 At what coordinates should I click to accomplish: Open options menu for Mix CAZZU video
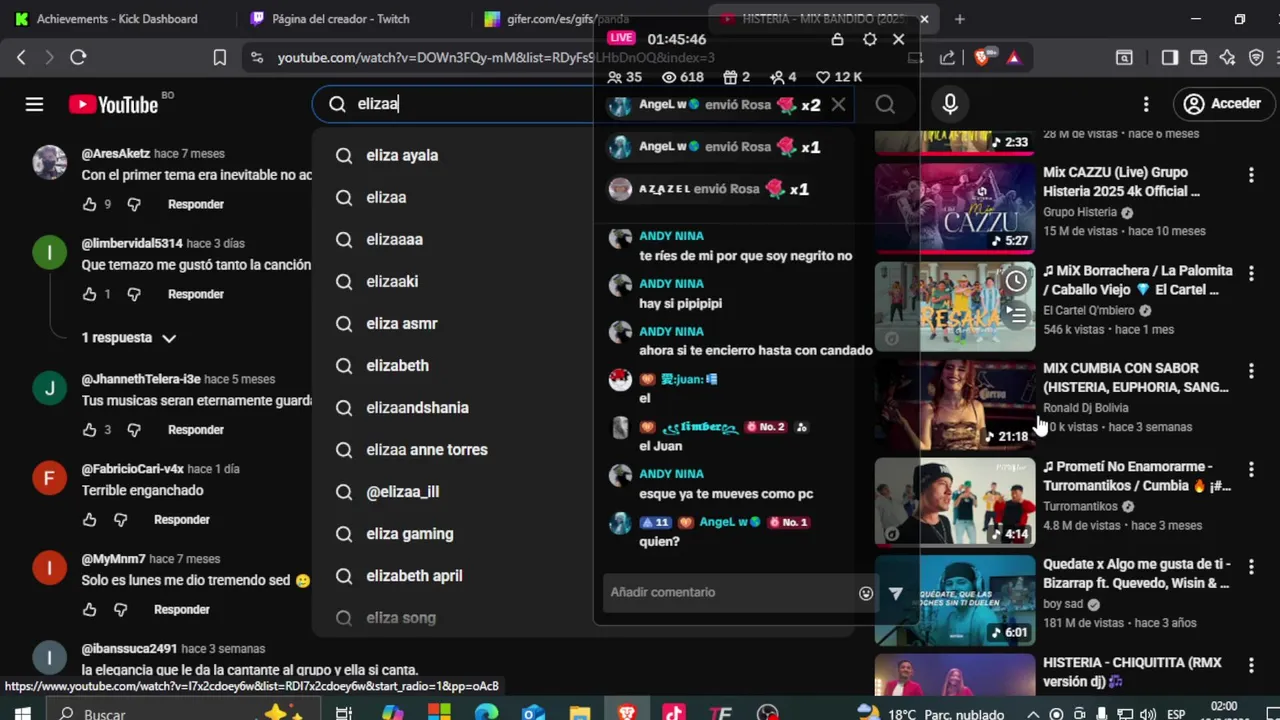1251,176
